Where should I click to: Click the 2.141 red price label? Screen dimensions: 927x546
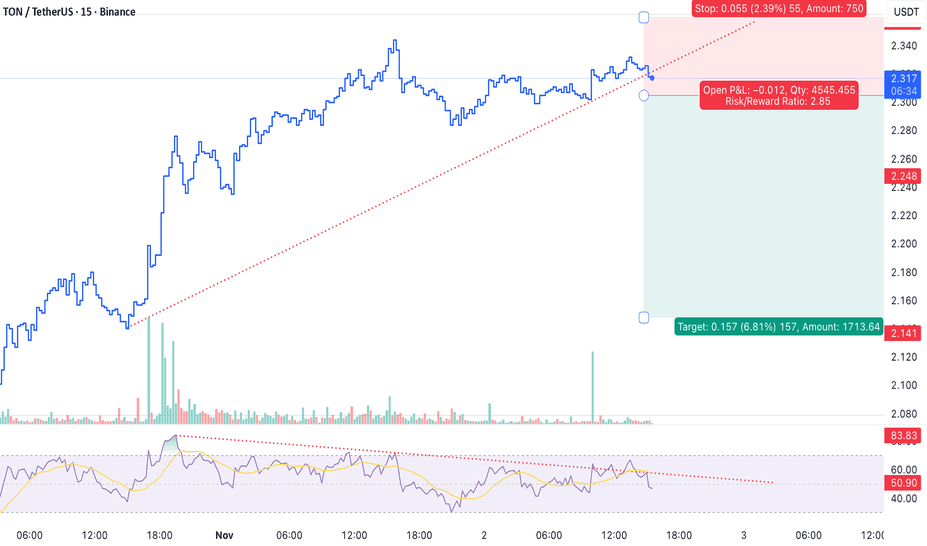tap(903, 333)
